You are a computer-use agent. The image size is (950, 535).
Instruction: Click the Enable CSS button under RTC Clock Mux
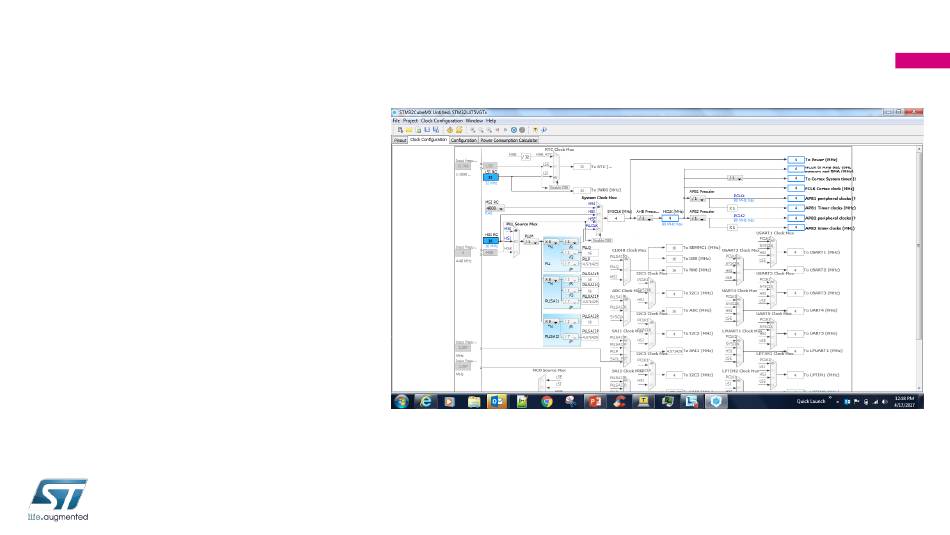(559, 188)
